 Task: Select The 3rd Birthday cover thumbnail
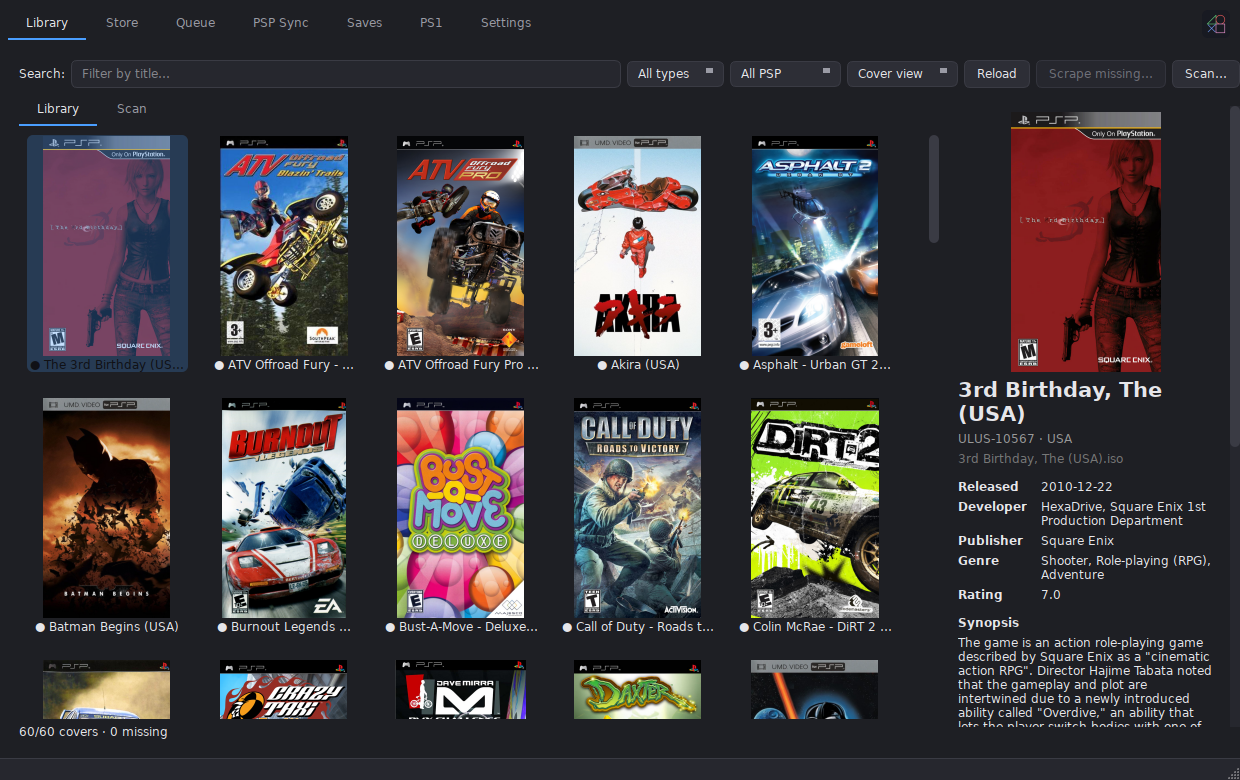(x=107, y=246)
